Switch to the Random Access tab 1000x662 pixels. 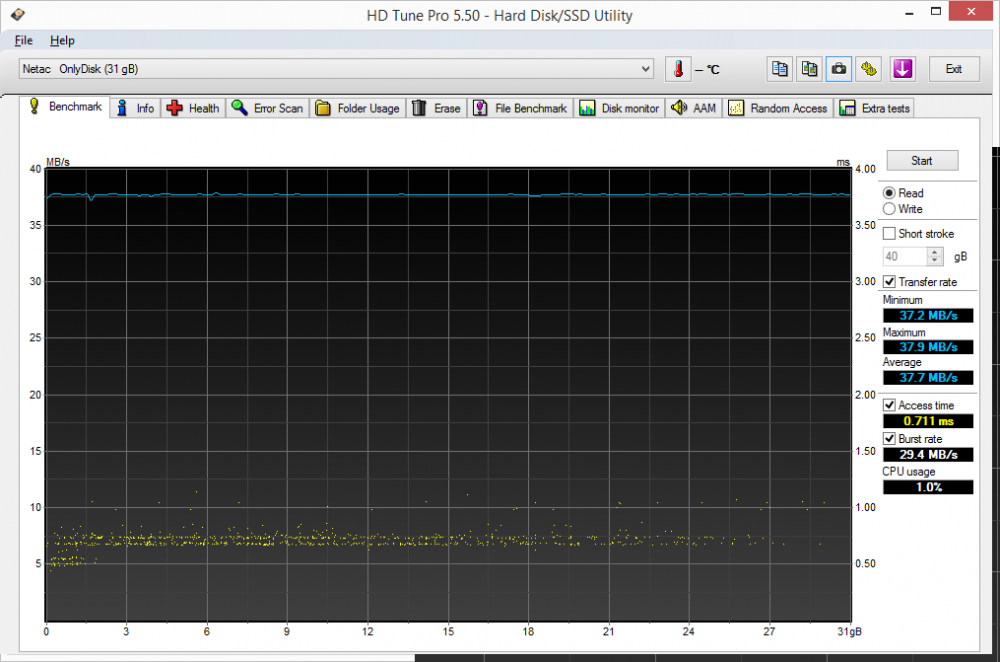coord(779,108)
